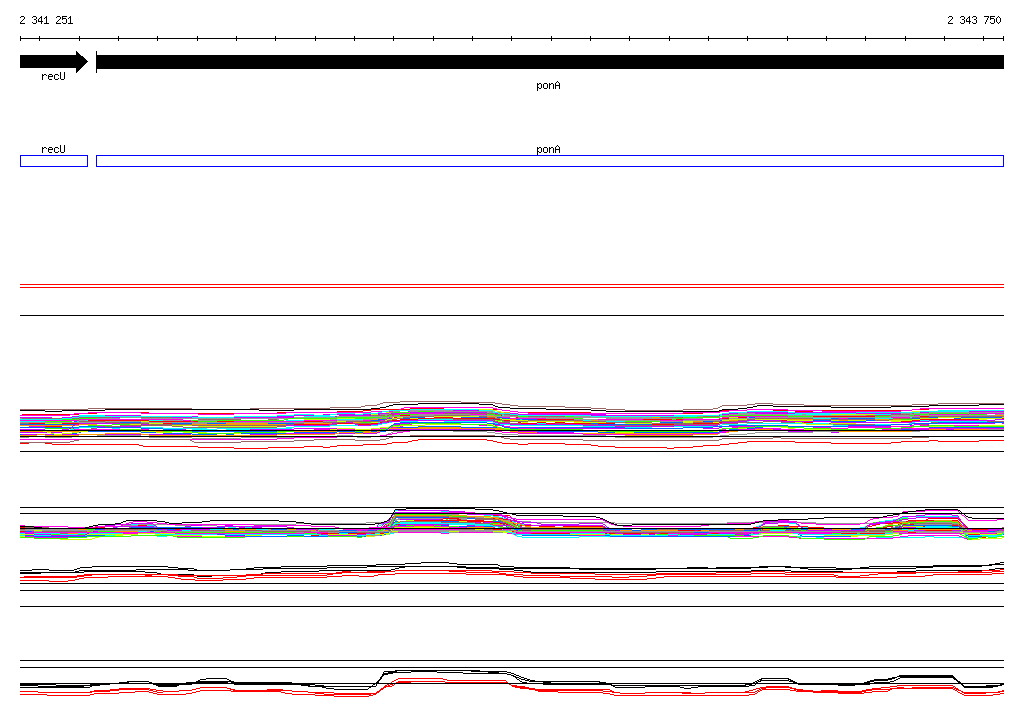Click the ponA label above blue box
The height and width of the screenshot is (714, 1024).
(x=548, y=149)
